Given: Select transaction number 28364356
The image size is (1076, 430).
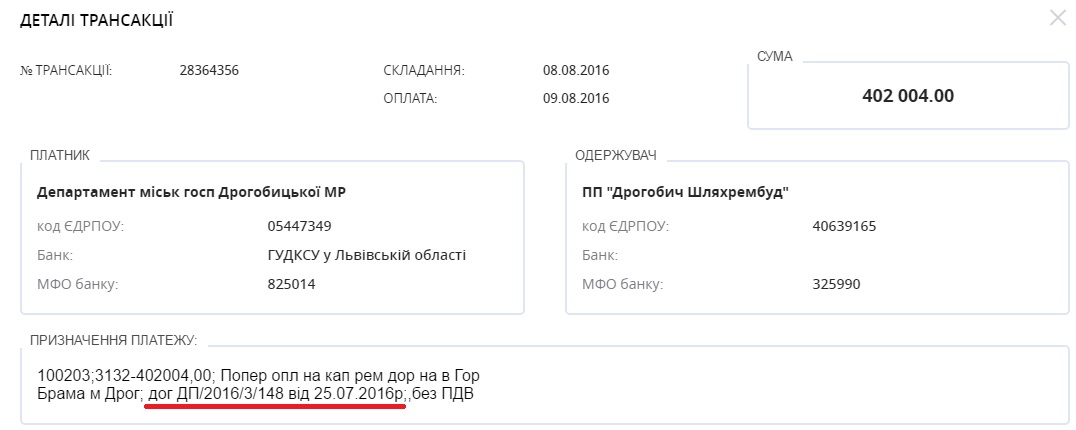Looking at the screenshot, I should coord(209,71).
